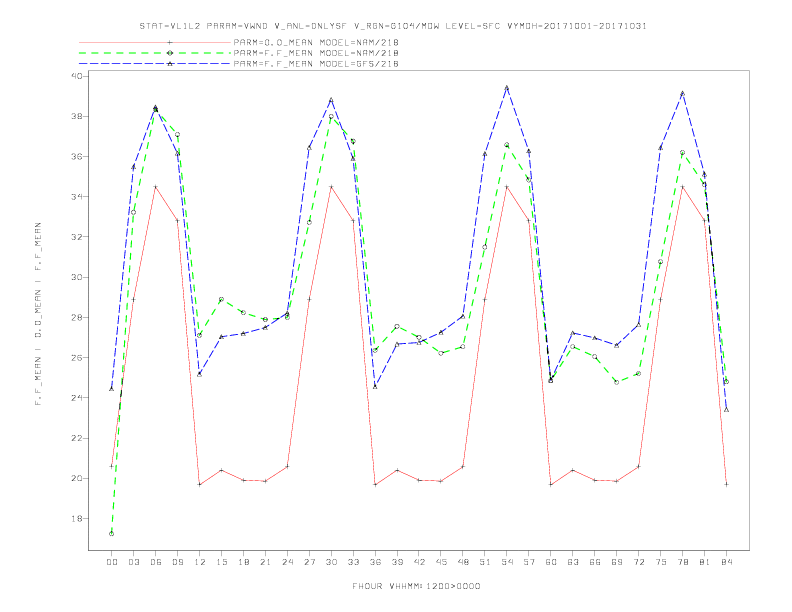
Task: Click x-axis tick label 12
Action: (200, 562)
